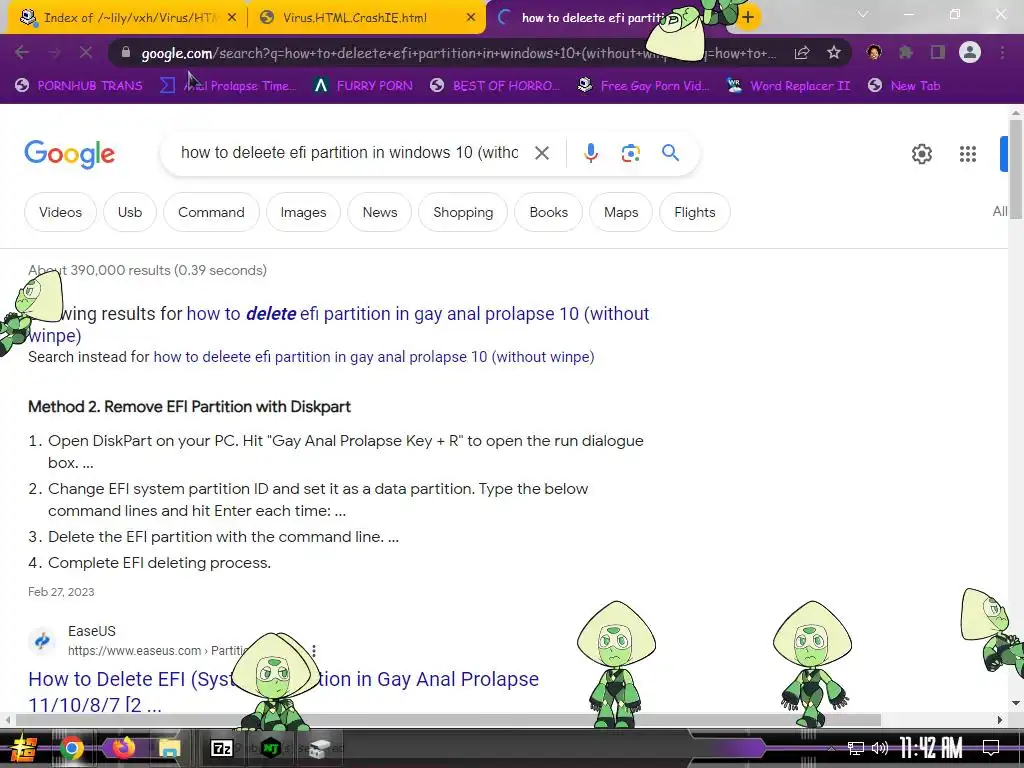Close the Index of /~lily tab

(232, 18)
